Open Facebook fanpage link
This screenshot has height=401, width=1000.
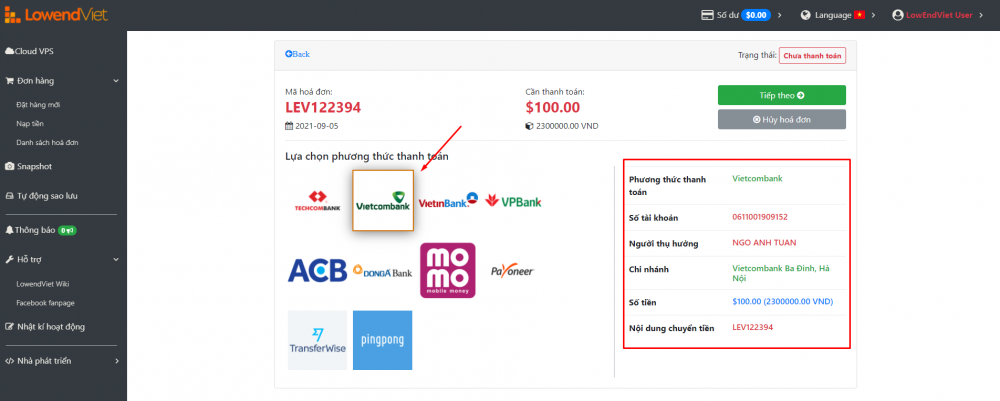(46, 303)
